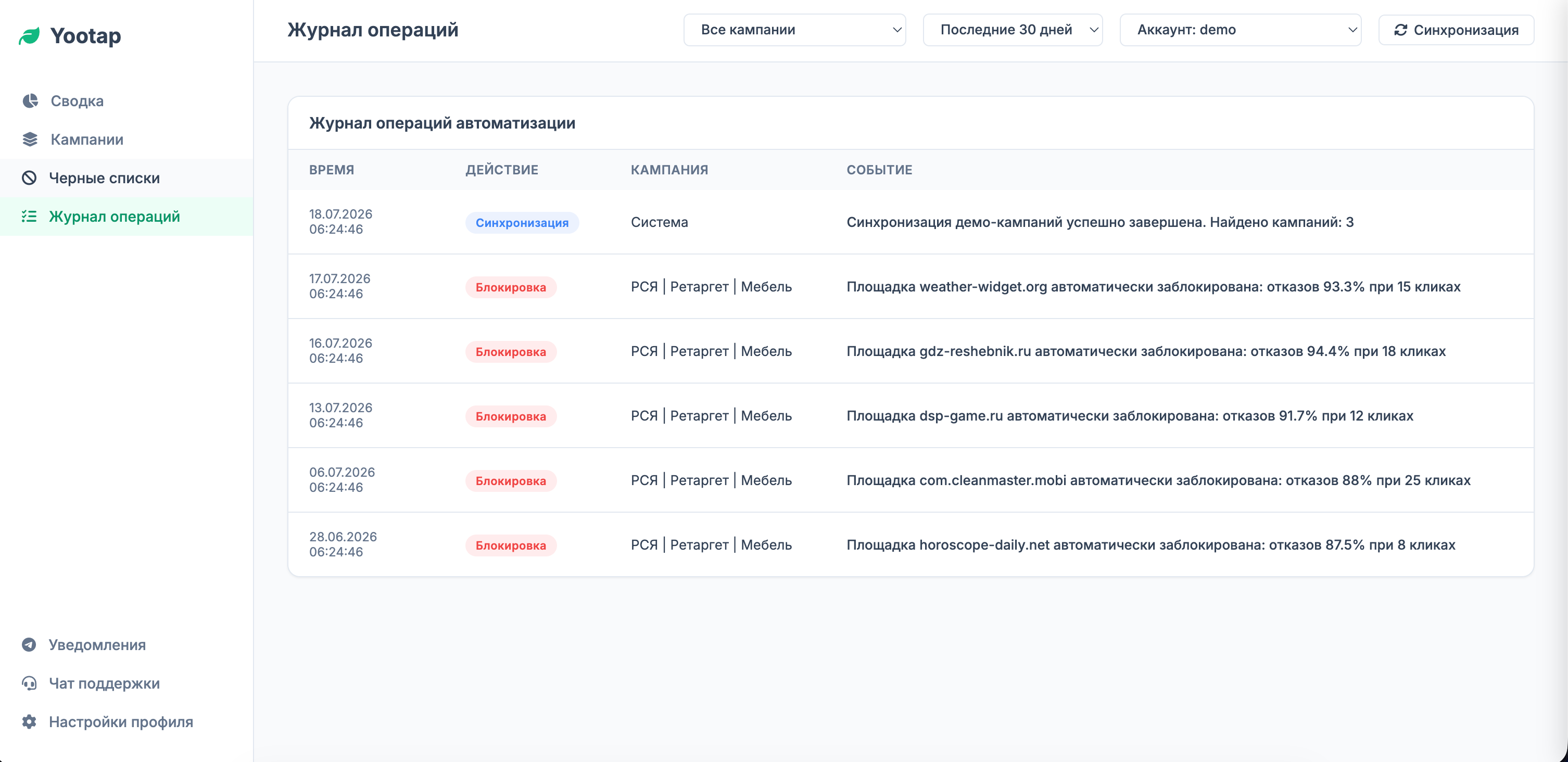Click the Кампании layers icon
The height and width of the screenshot is (762, 1568).
(x=30, y=139)
